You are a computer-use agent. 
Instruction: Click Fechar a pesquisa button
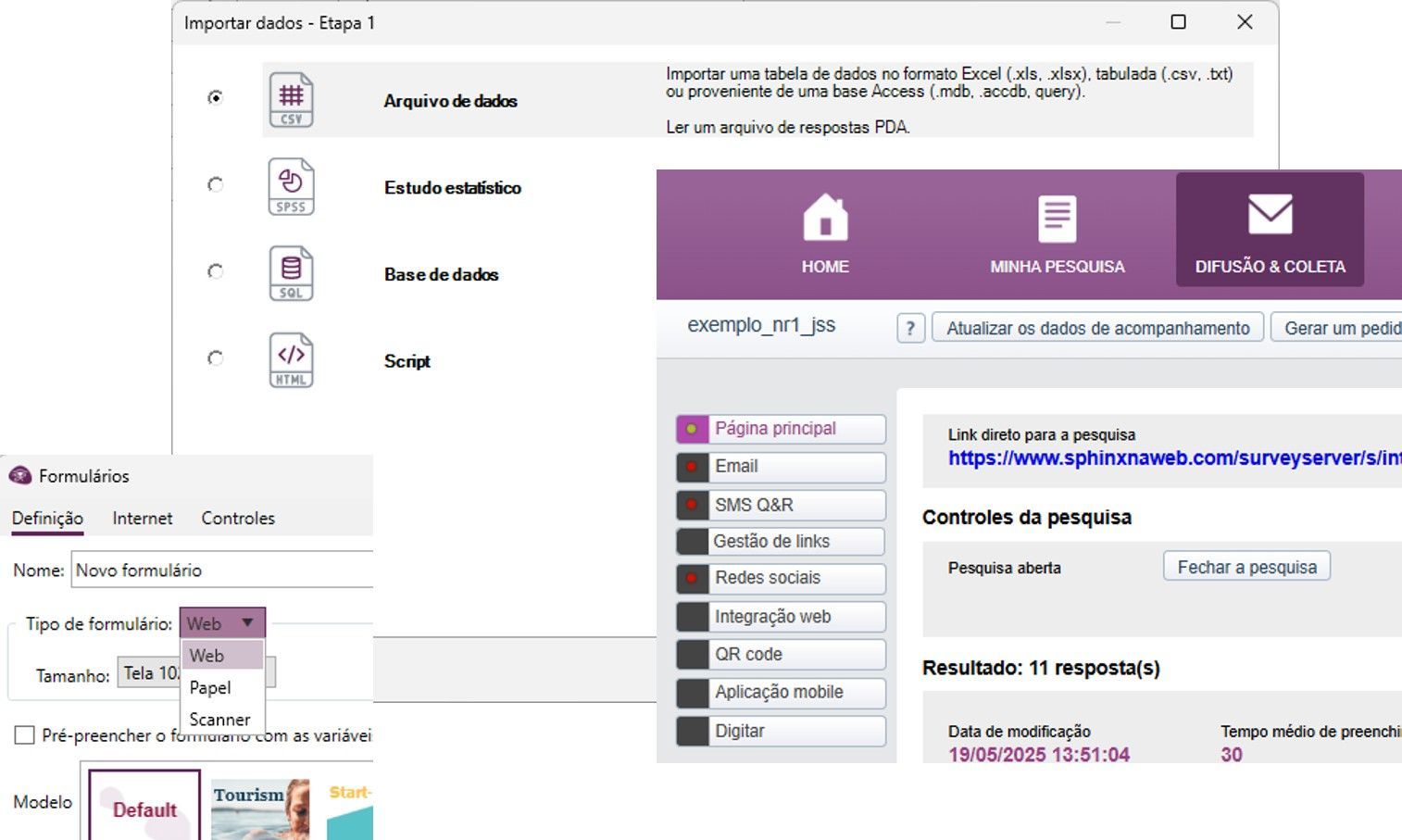coord(1246,567)
